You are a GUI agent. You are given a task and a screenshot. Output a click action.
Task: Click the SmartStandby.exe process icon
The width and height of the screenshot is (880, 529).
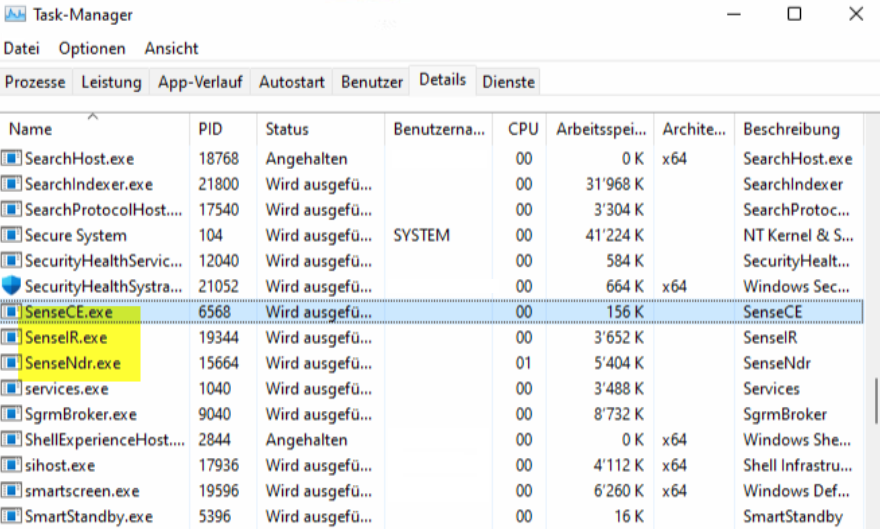(11, 516)
